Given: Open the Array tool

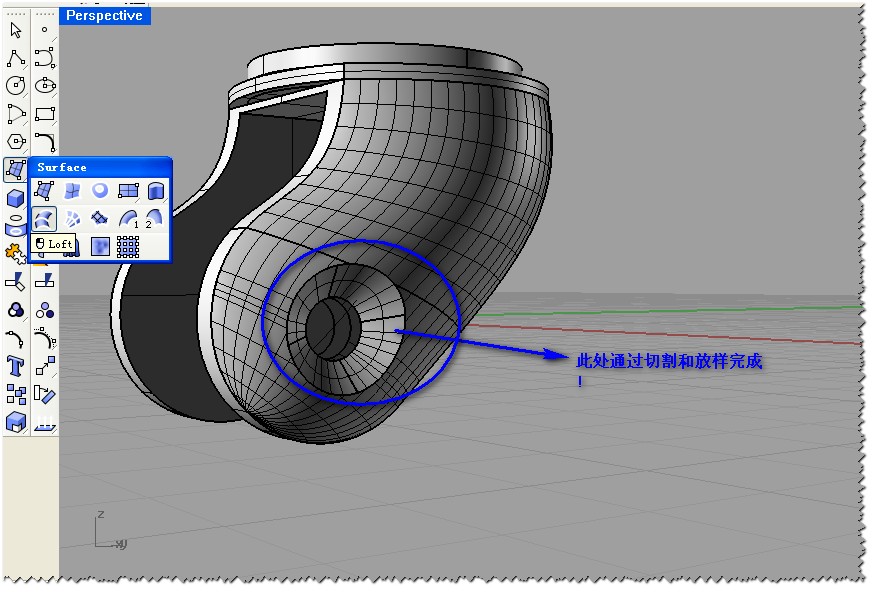Looking at the screenshot, I should pyautogui.click(x=16, y=394).
